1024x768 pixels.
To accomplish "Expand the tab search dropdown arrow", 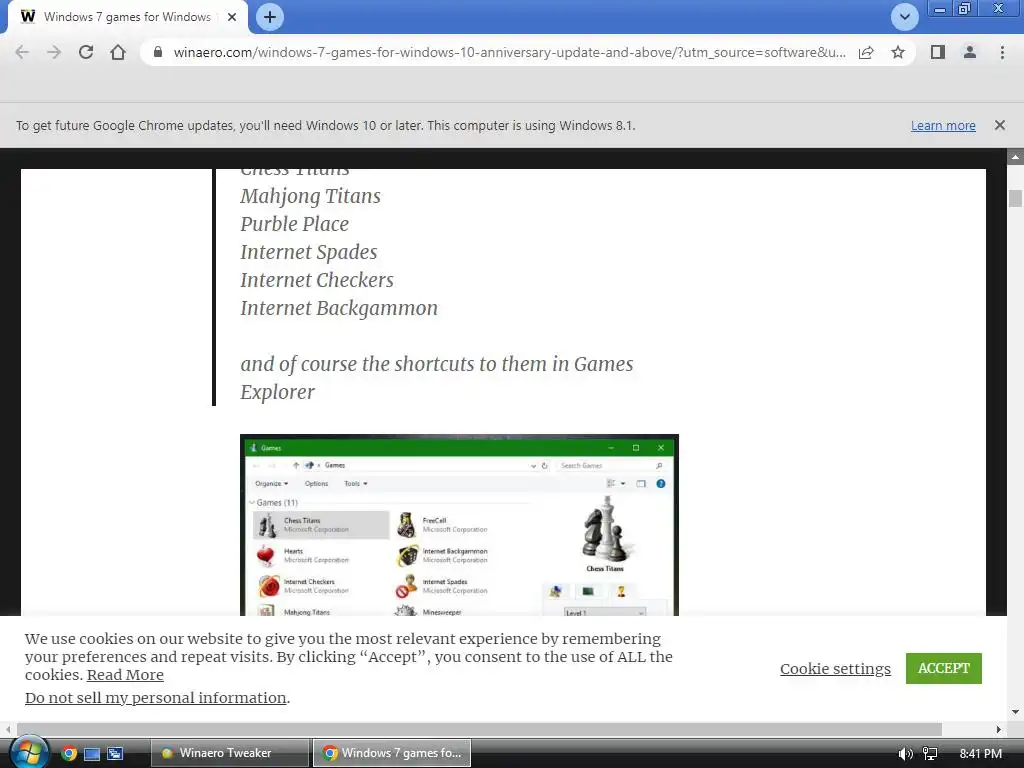I will 904,17.
